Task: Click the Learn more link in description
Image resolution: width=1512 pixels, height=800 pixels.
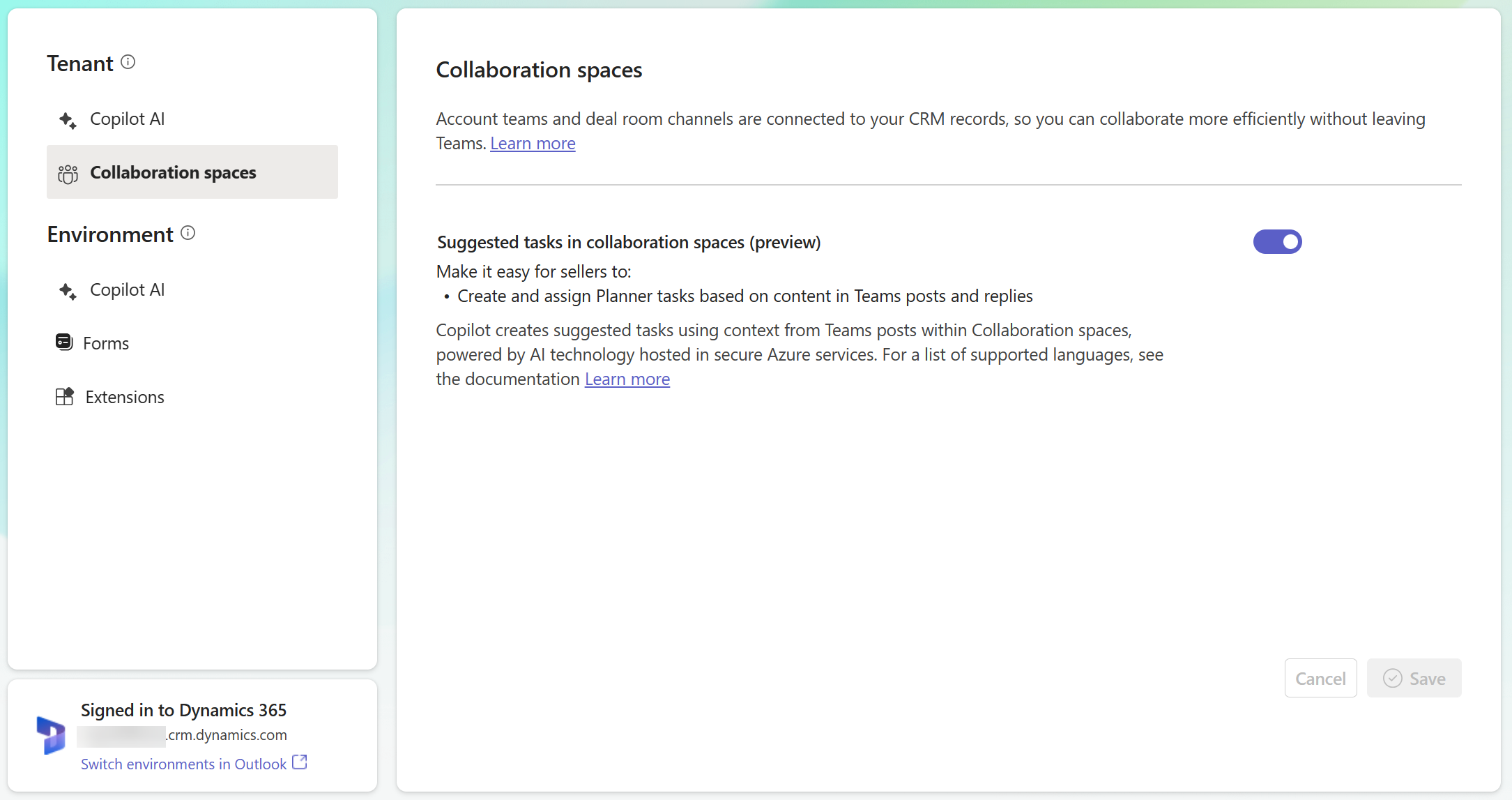Action: coord(533,142)
